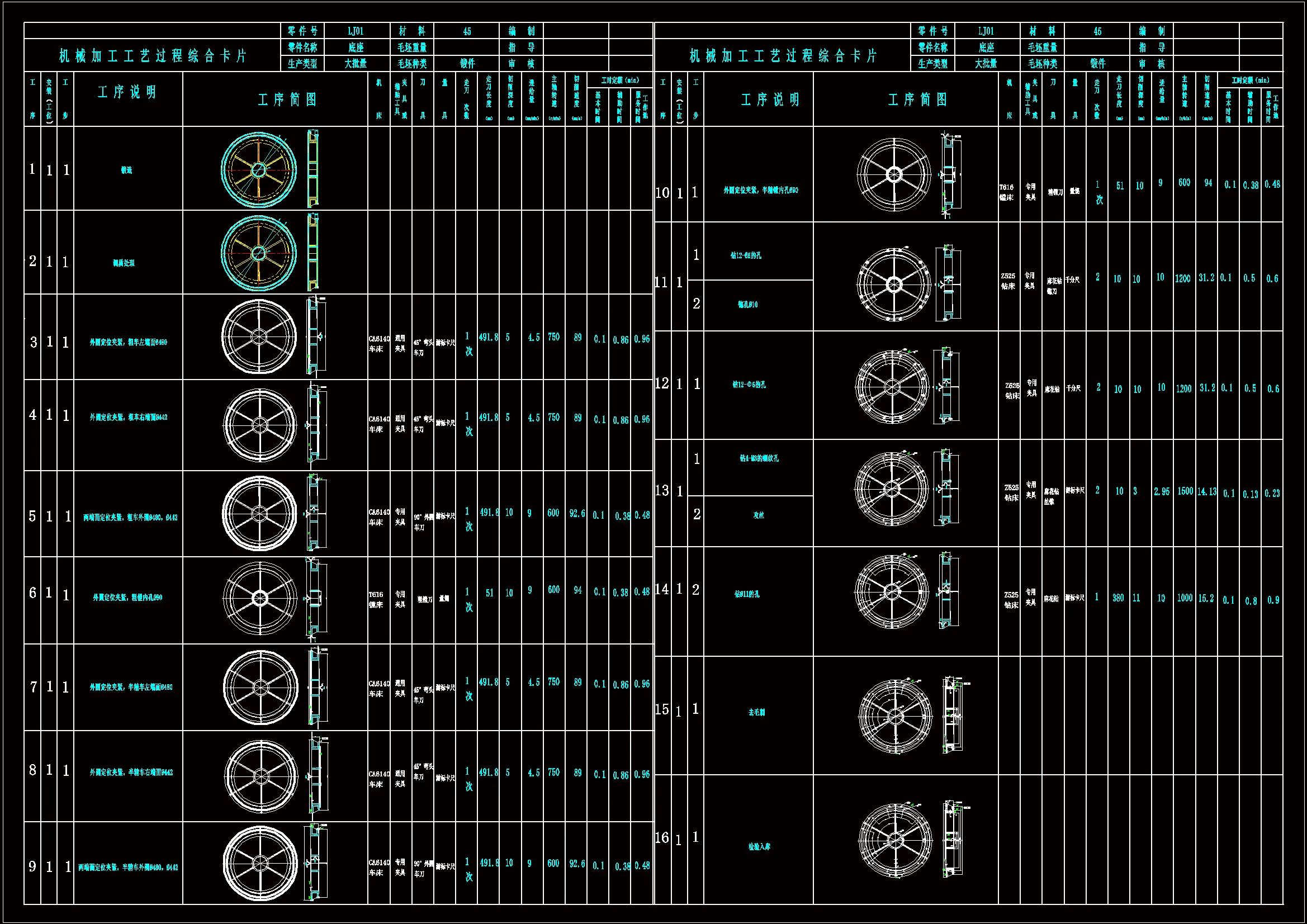
Task: Select the '去毛刺' description in operation 15
Action: click(x=756, y=712)
